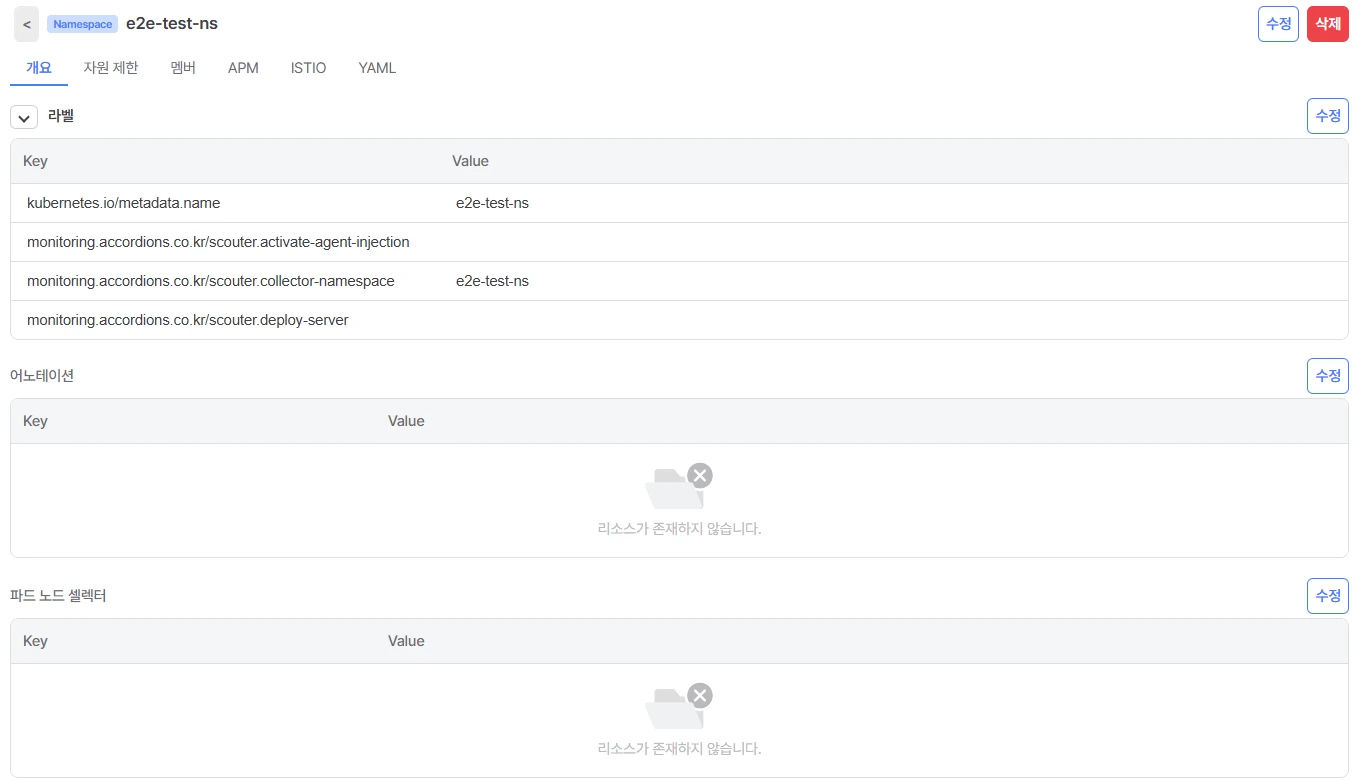Click the 수정 button beside 삭제
The height and width of the screenshot is (782, 1359).
pyautogui.click(x=1278, y=24)
